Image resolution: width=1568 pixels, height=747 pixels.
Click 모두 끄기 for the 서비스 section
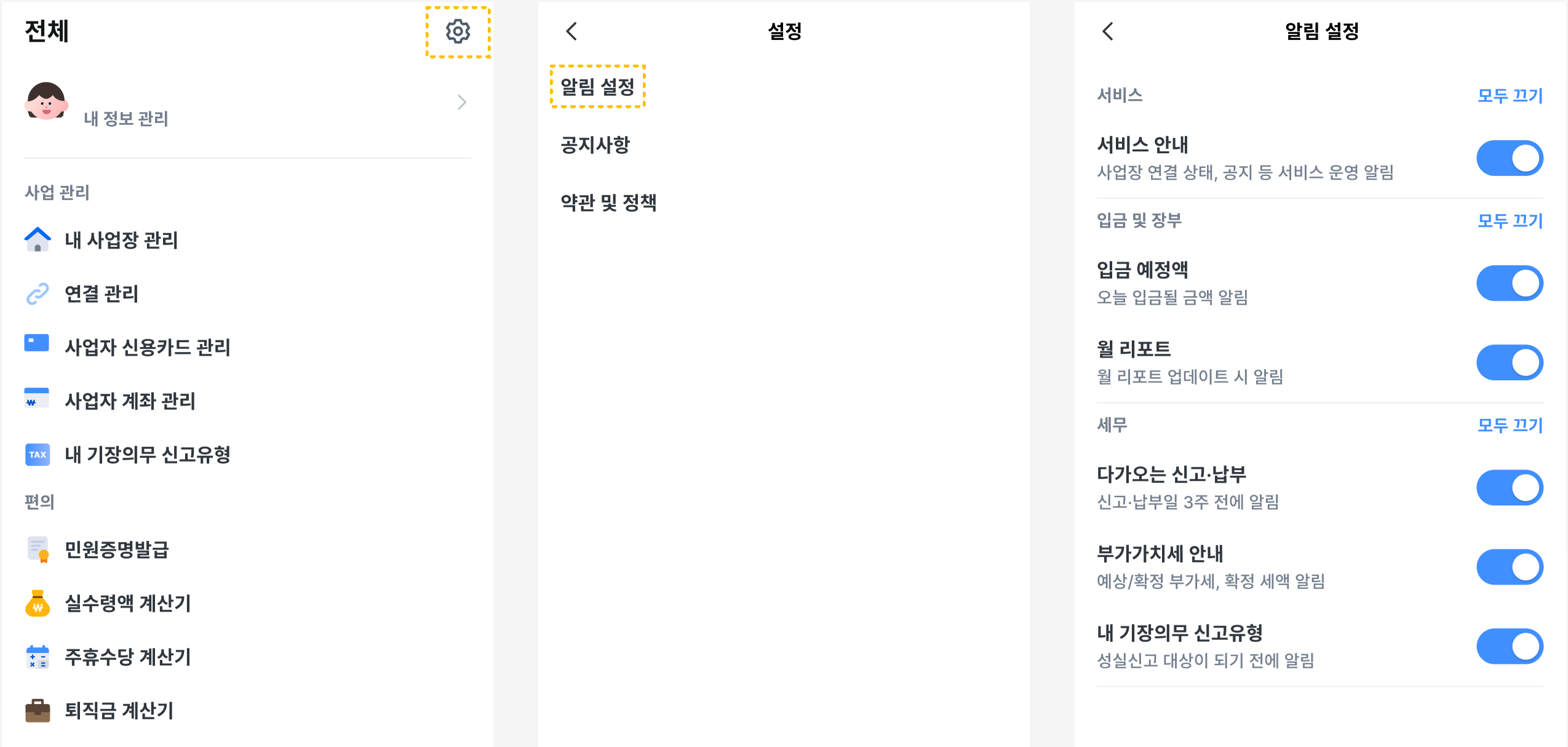[1510, 95]
